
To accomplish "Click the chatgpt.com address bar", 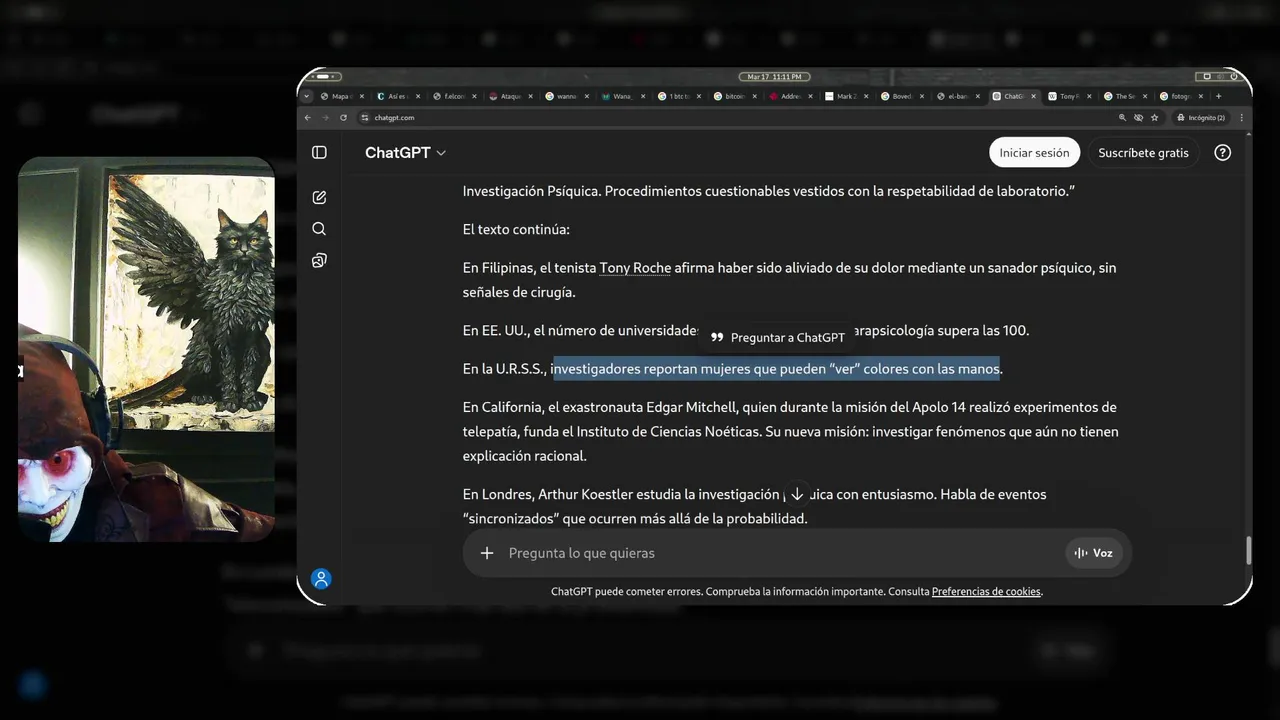I will pyautogui.click(x=740, y=117).
